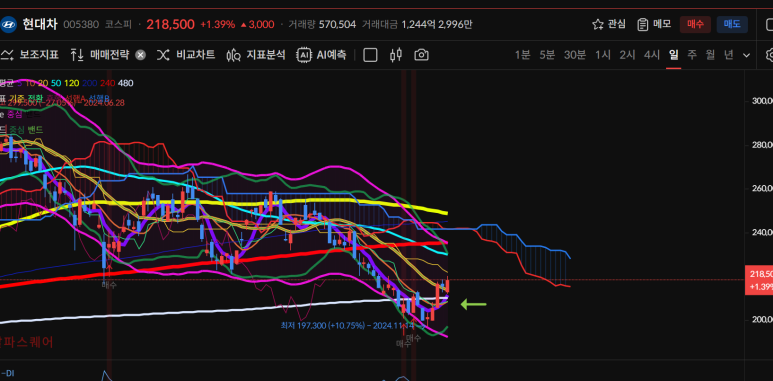The width and height of the screenshot is (773, 381).
Task: Toggle the yellow 120 moving average legend
Action: pyautogui.click(x=72, y=83)
